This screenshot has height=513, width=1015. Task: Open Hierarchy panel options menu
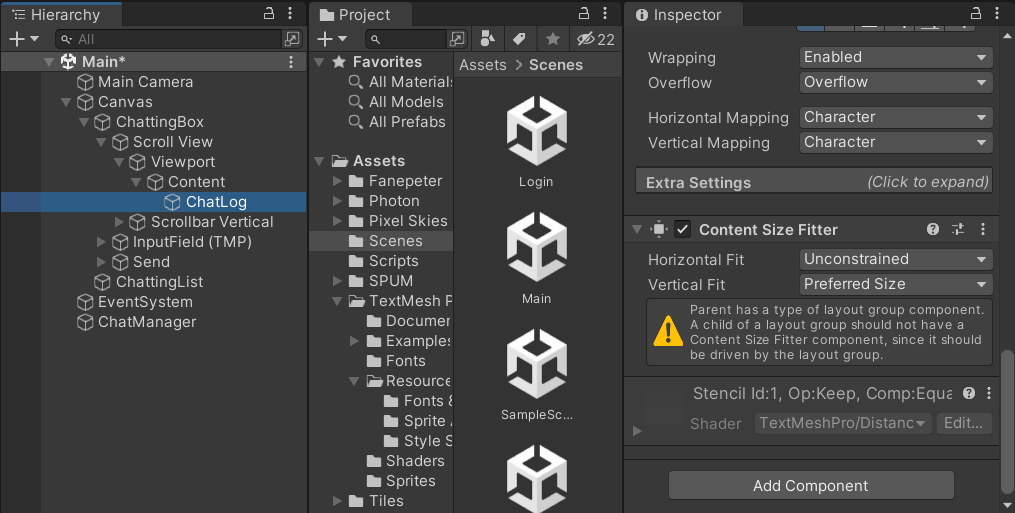pyautogui.click(x=290, y=14)
